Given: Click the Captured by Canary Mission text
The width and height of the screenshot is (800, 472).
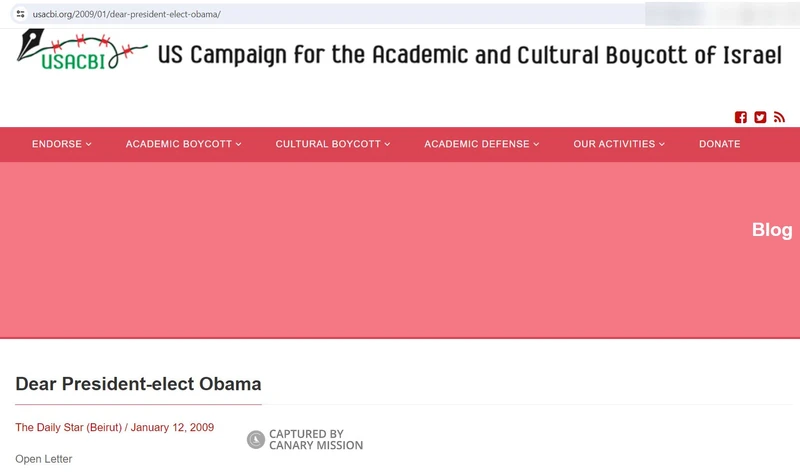Looking at the screenshot, I should (x=315, y=439).
